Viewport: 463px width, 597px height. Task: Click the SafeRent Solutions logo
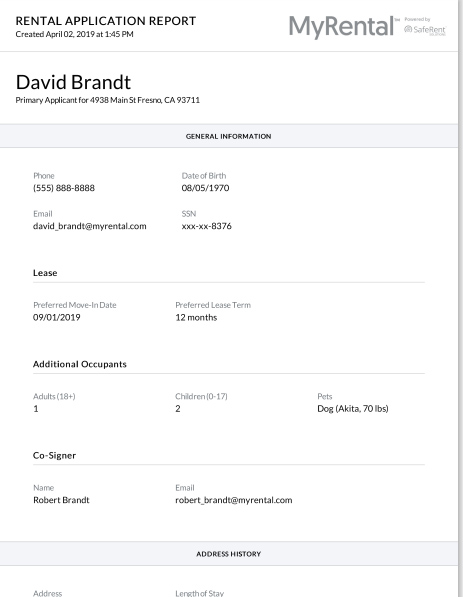click(x=425, y=29)
